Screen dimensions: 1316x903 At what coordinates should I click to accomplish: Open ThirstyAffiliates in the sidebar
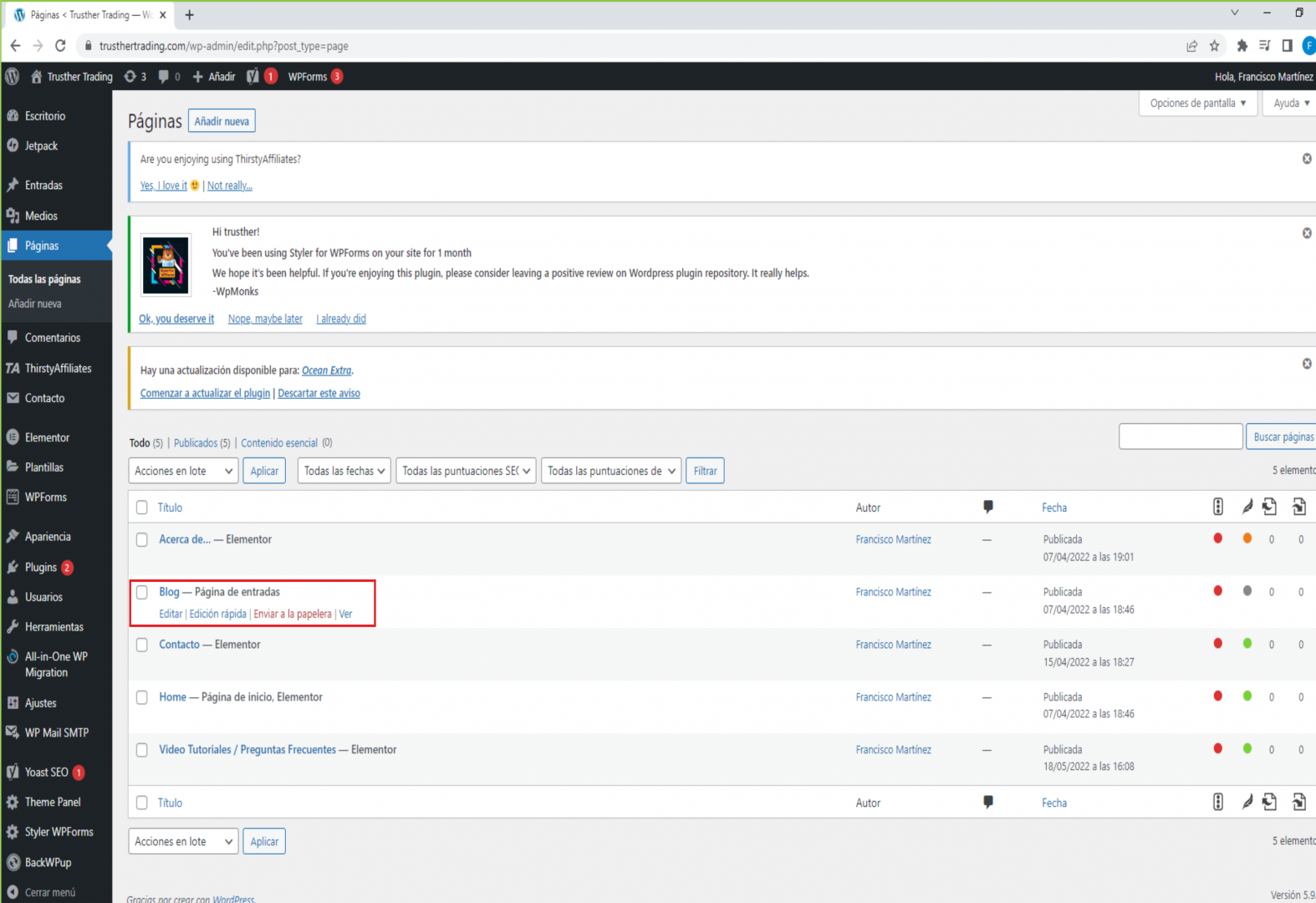point(56,368)
